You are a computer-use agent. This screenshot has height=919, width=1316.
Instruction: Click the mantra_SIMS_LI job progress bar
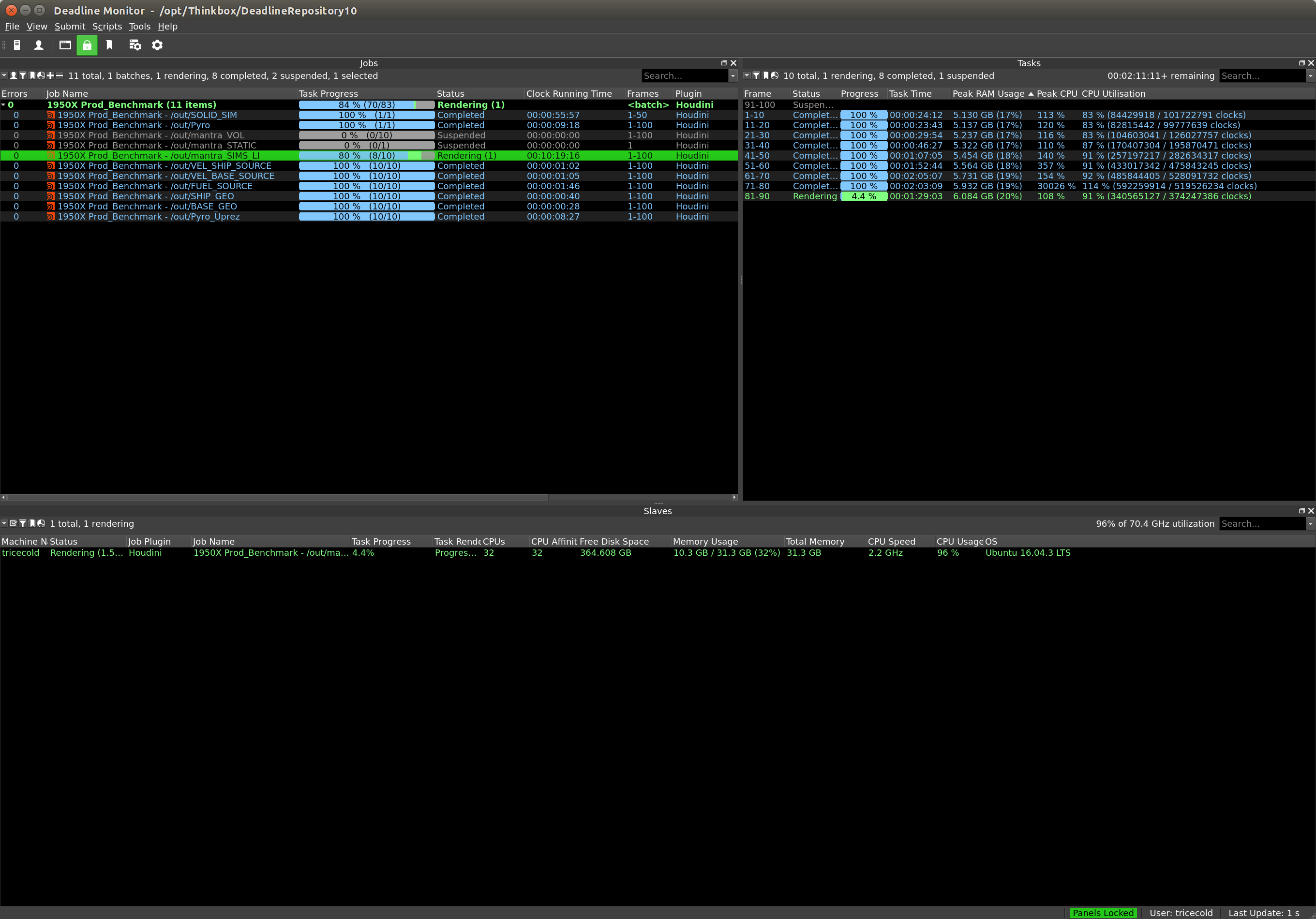click(367, 156)
